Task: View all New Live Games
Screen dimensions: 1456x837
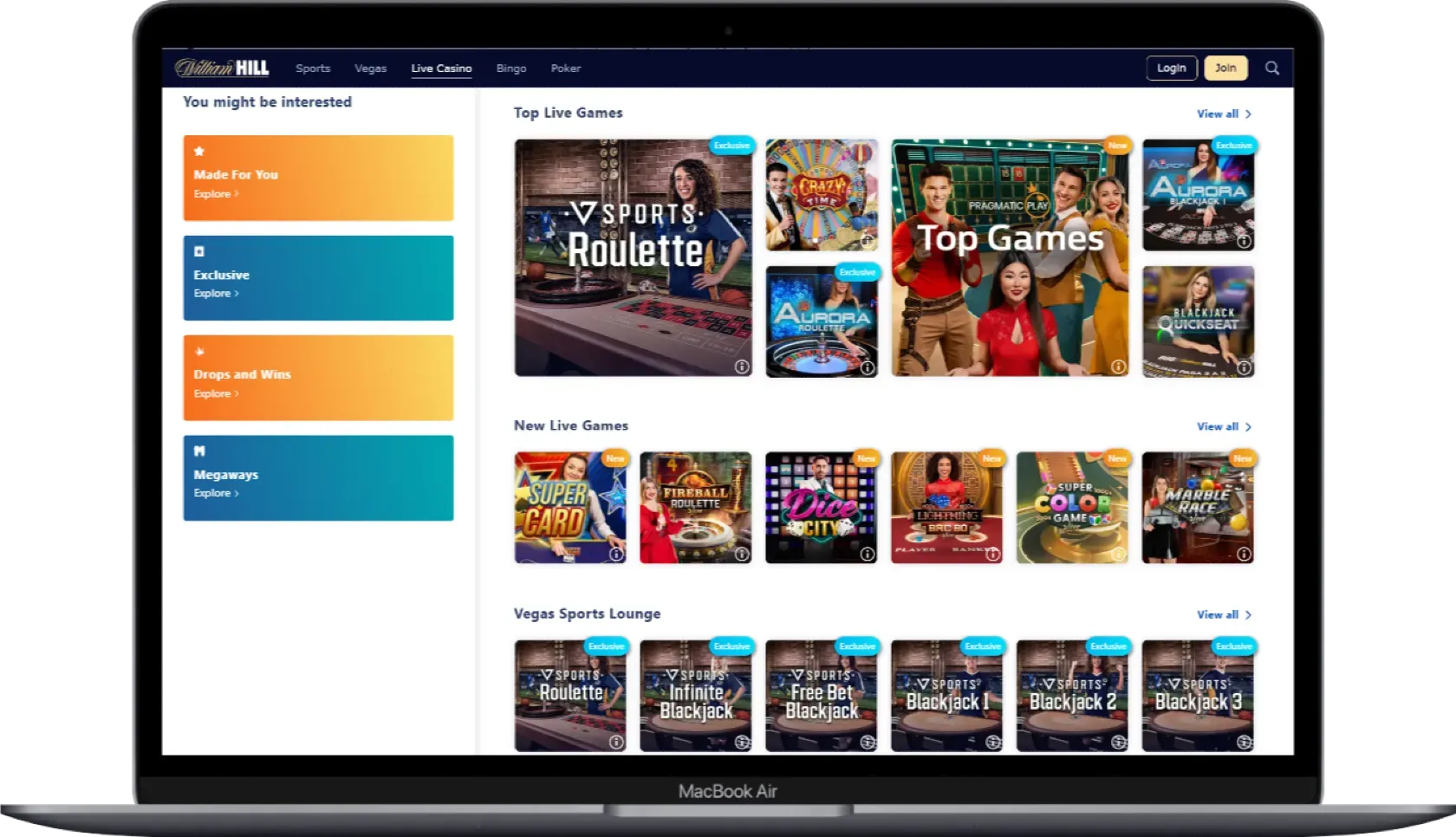Action: coord(1224,426)
